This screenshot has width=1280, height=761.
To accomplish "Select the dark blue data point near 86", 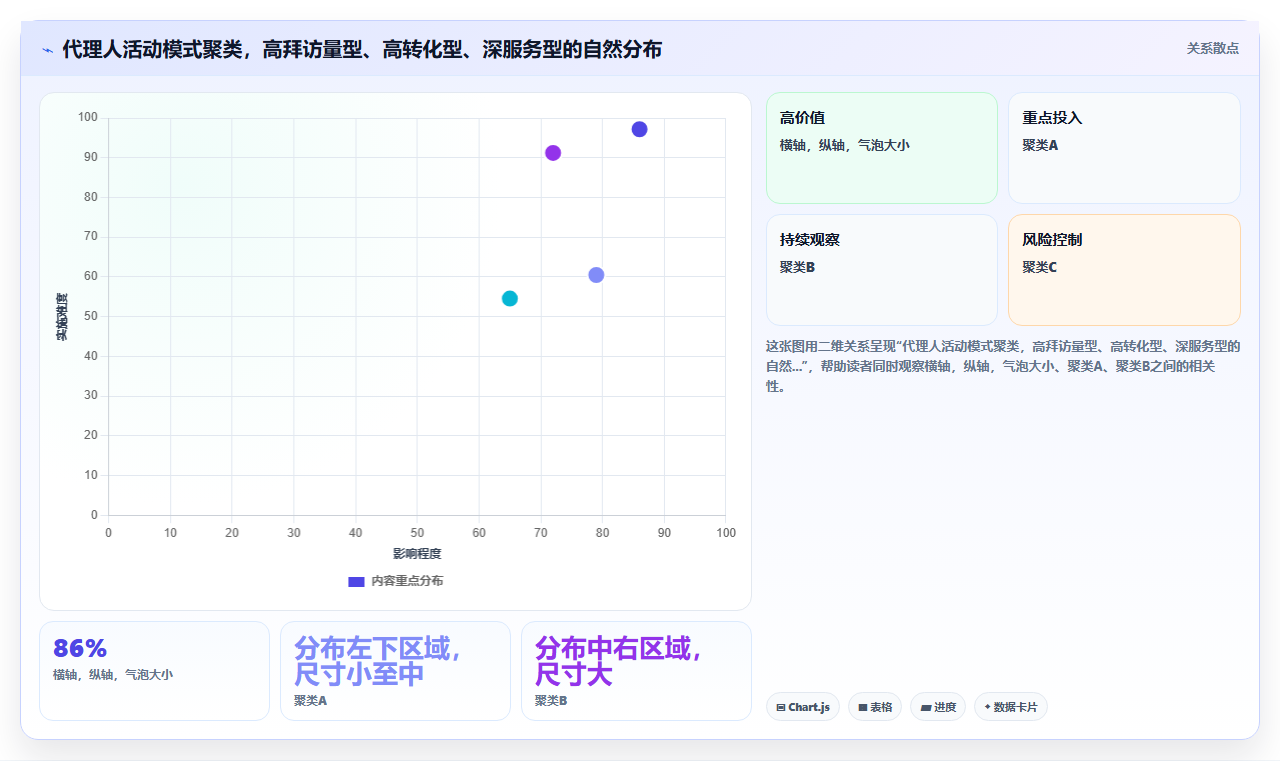I will (x=639, y=129).
